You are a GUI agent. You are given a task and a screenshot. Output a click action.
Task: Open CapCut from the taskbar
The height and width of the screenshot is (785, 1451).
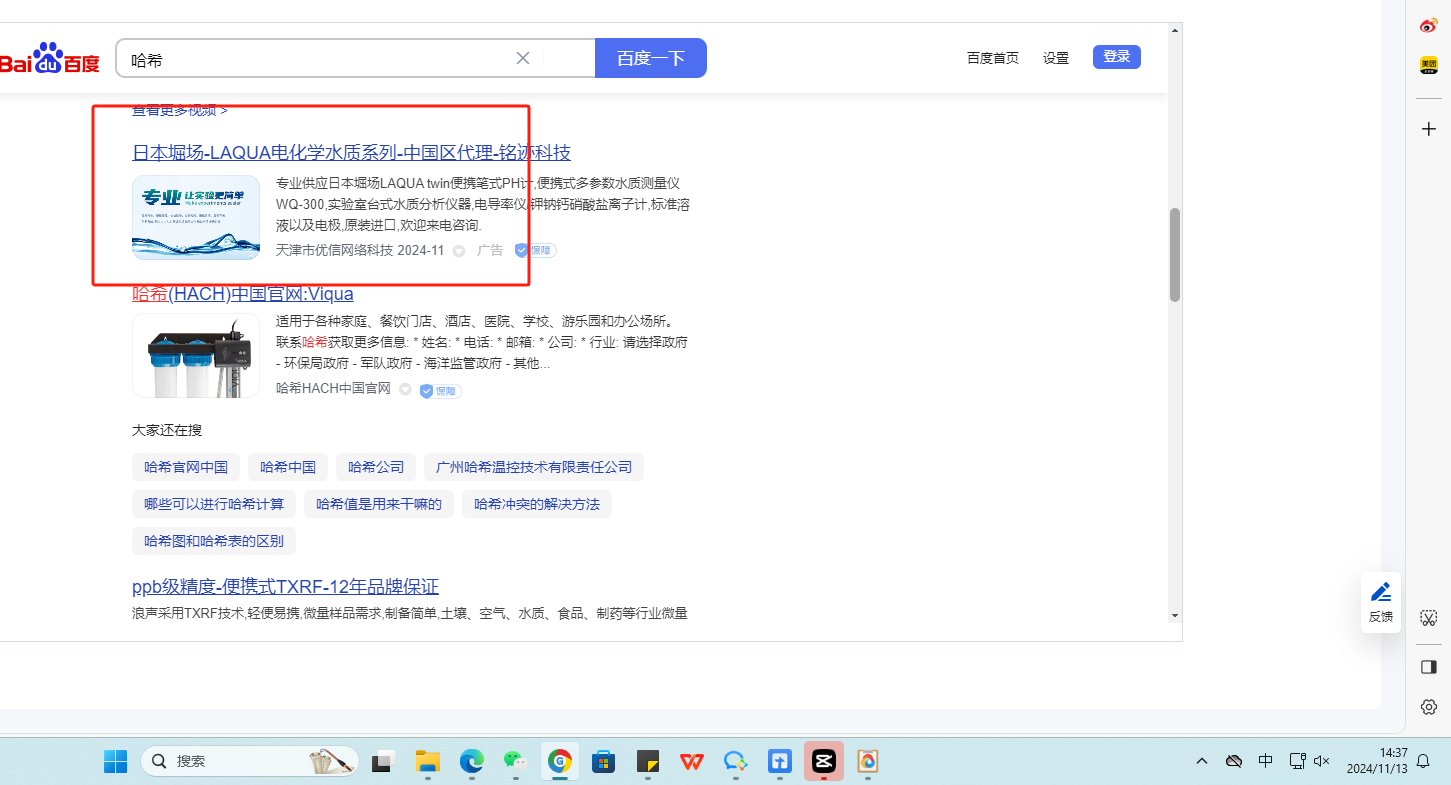(x=823, y=761)
